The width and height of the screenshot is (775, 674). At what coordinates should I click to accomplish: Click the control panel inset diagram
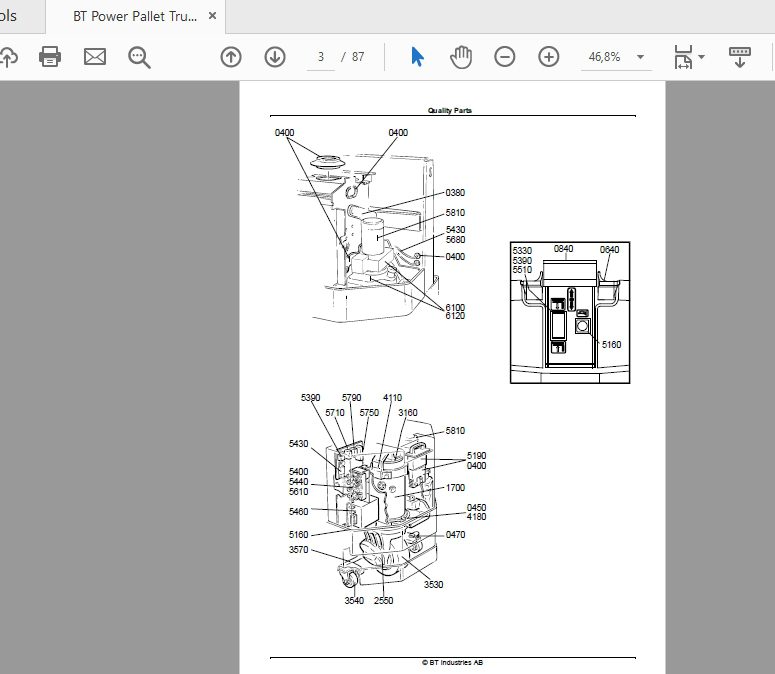(570, 312)
